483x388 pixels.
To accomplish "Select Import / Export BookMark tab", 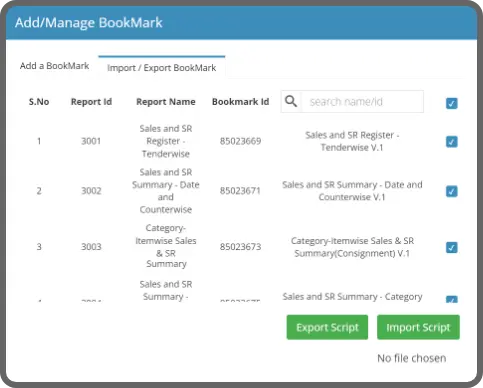I will pos(162,68).
